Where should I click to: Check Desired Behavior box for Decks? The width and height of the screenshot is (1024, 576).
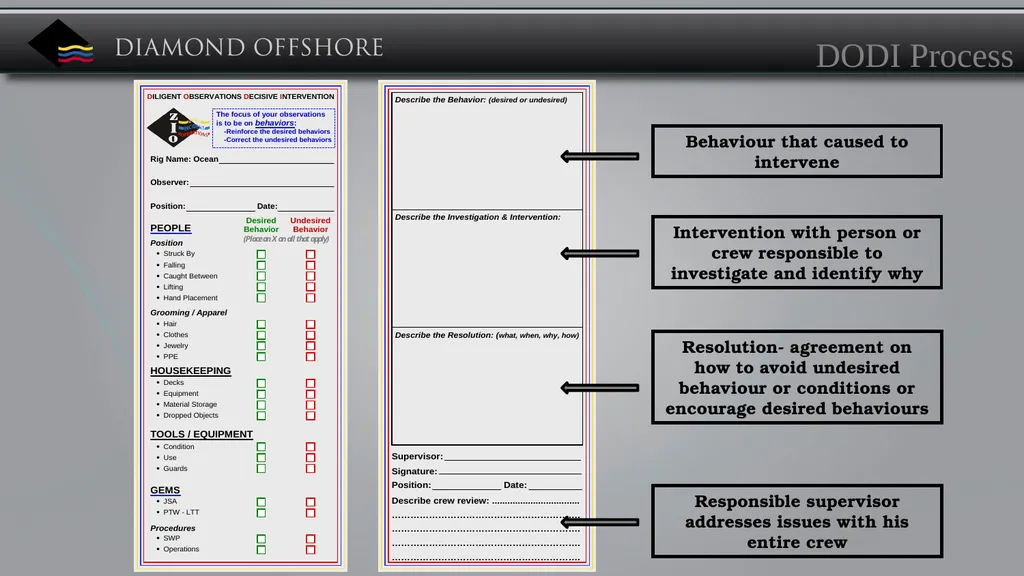coord(261,383)
